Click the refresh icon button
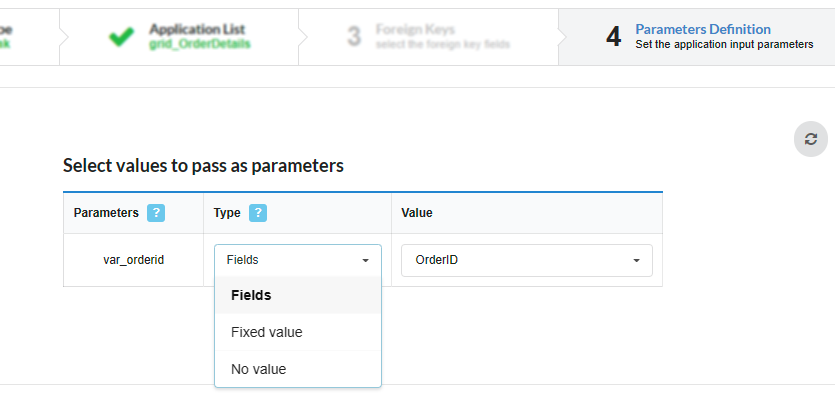Image resolution: width=835 pixels, height=401 pixels. tap(810, 139)
